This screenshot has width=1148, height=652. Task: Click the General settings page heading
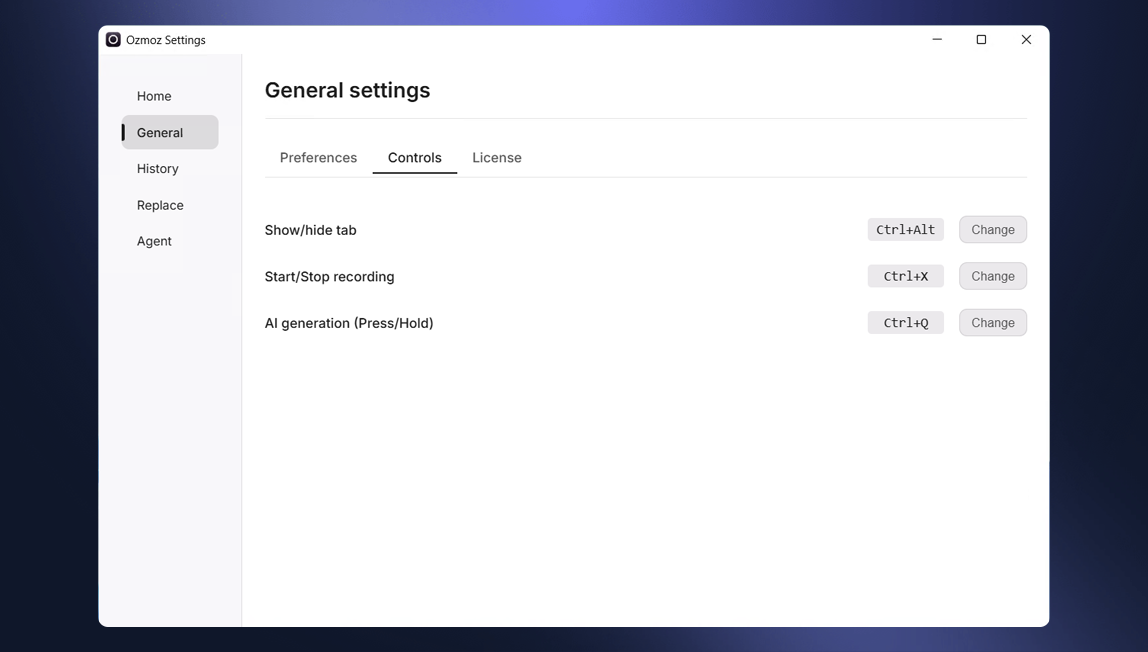coord(347,90)
